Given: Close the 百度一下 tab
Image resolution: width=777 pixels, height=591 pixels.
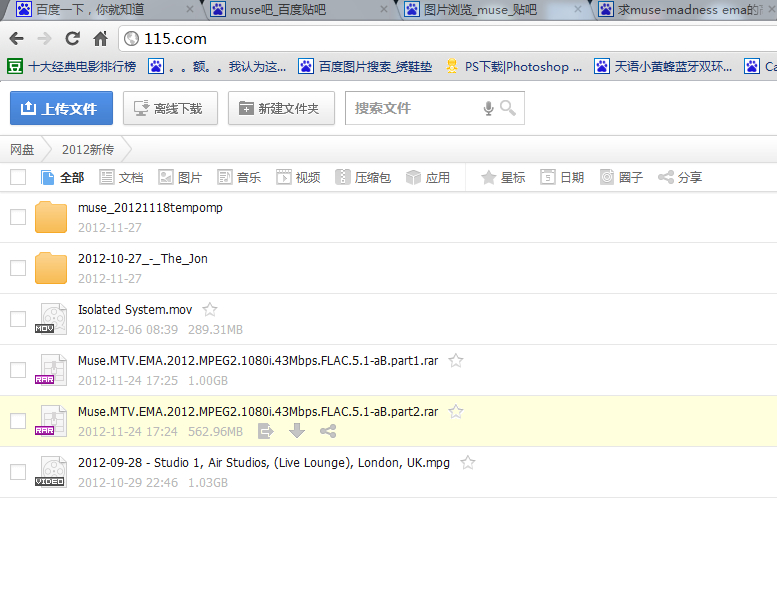Looking at the screenshot, I should tap(190, 9).
